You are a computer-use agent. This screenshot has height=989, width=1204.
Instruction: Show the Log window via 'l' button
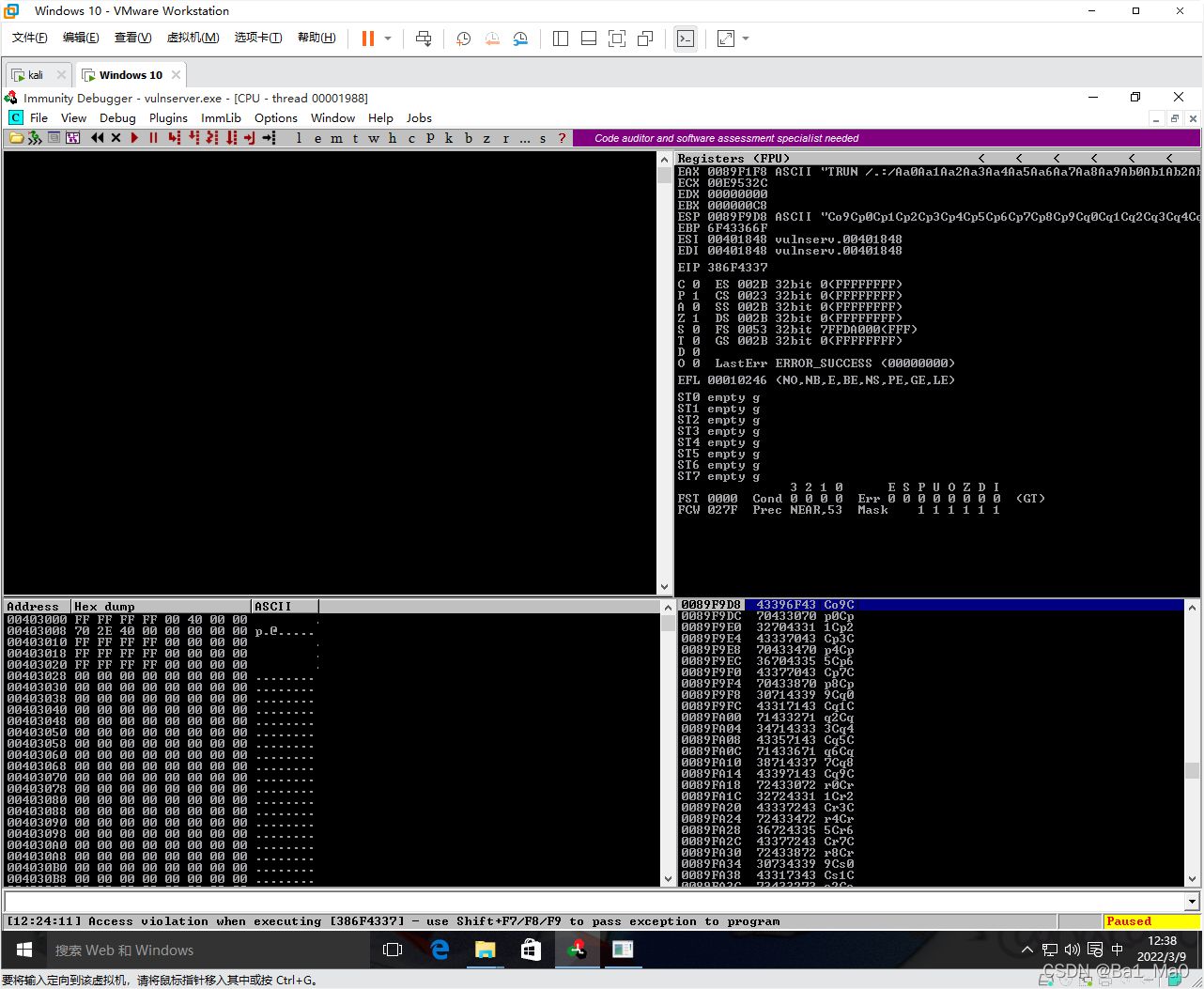(299, 138)
